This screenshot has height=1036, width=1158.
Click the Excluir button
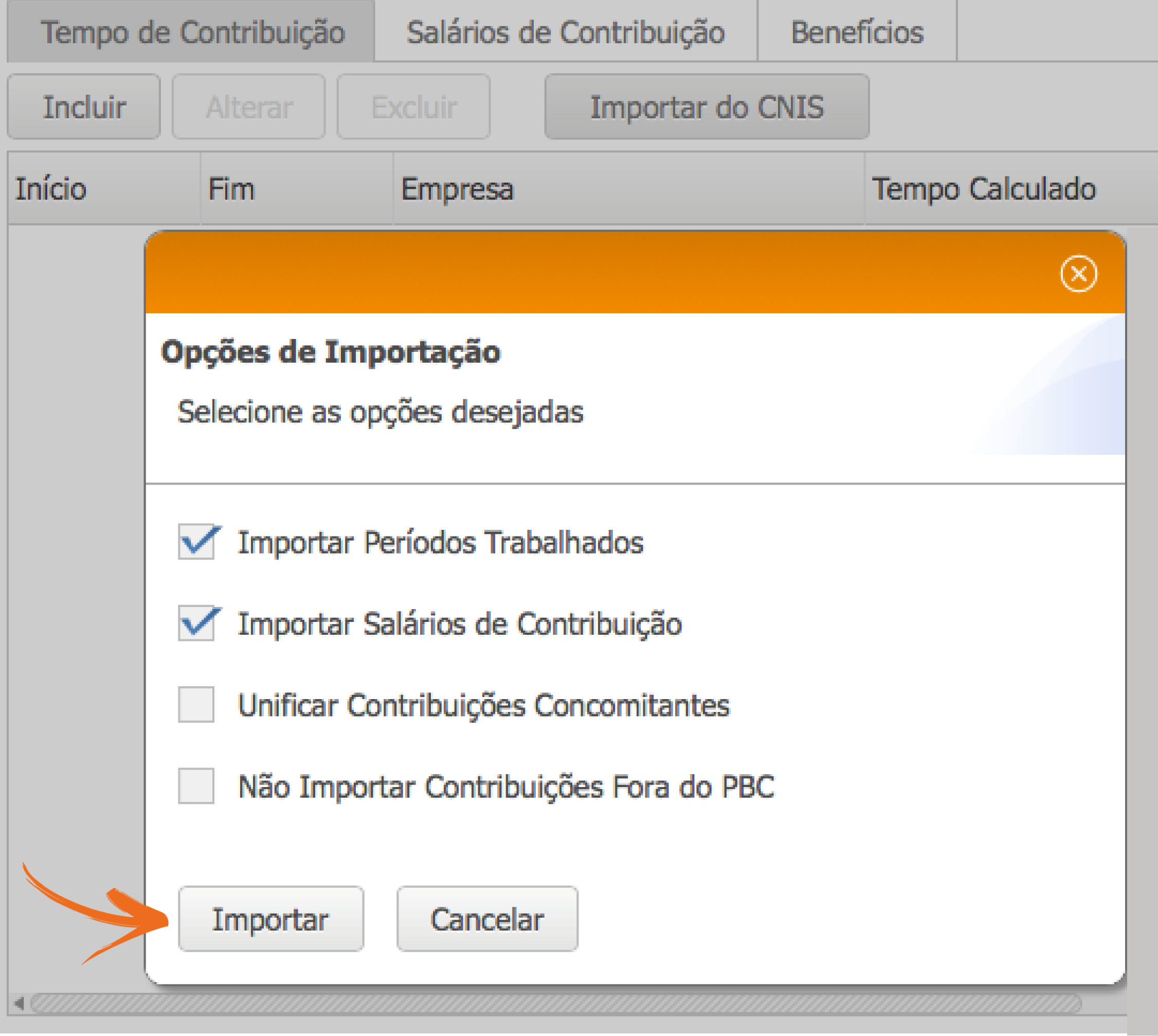click(414, 107)
